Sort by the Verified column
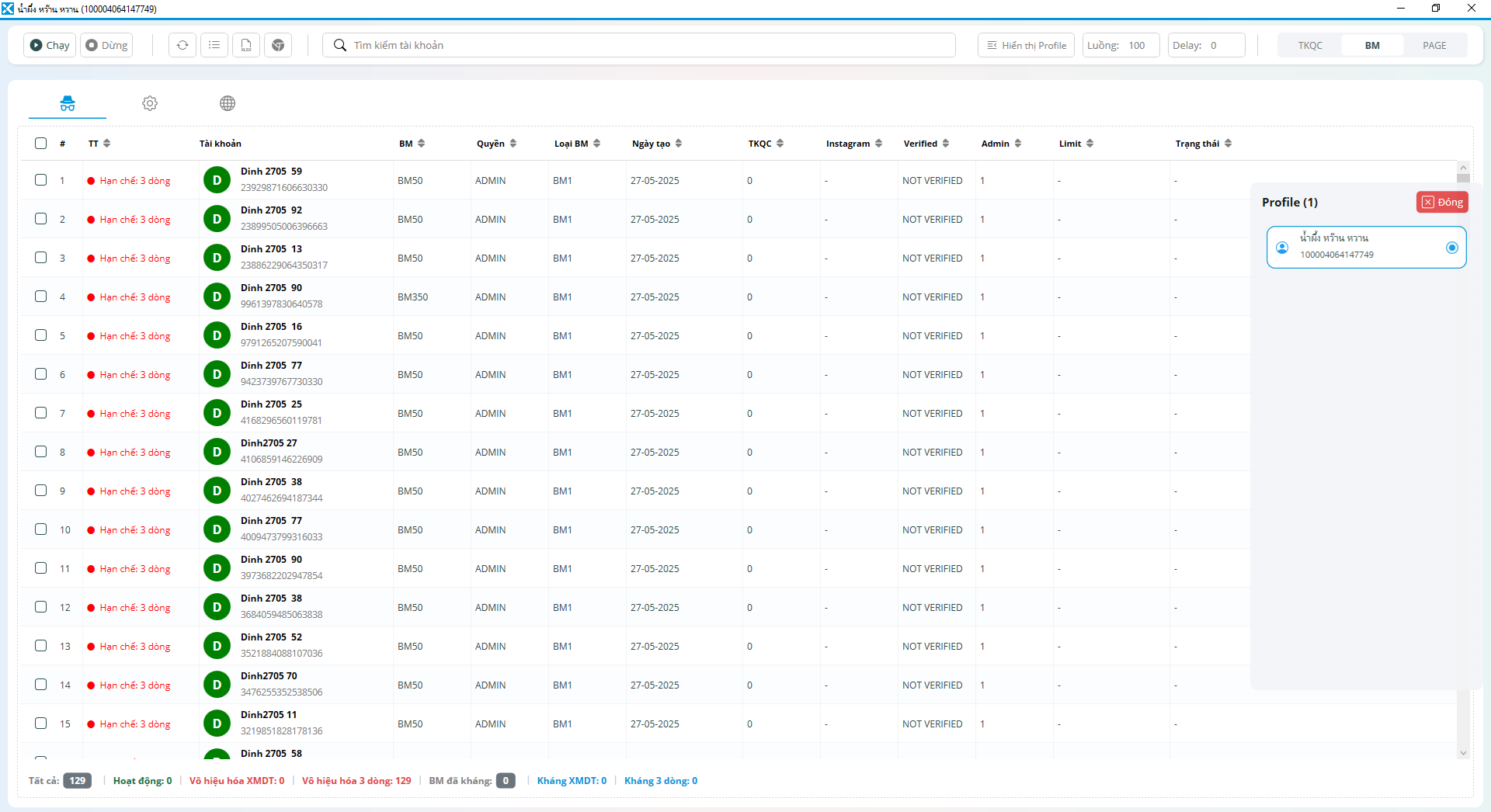Image resolution: width=1491 pixels, height=812 pixels. (926, 144)
